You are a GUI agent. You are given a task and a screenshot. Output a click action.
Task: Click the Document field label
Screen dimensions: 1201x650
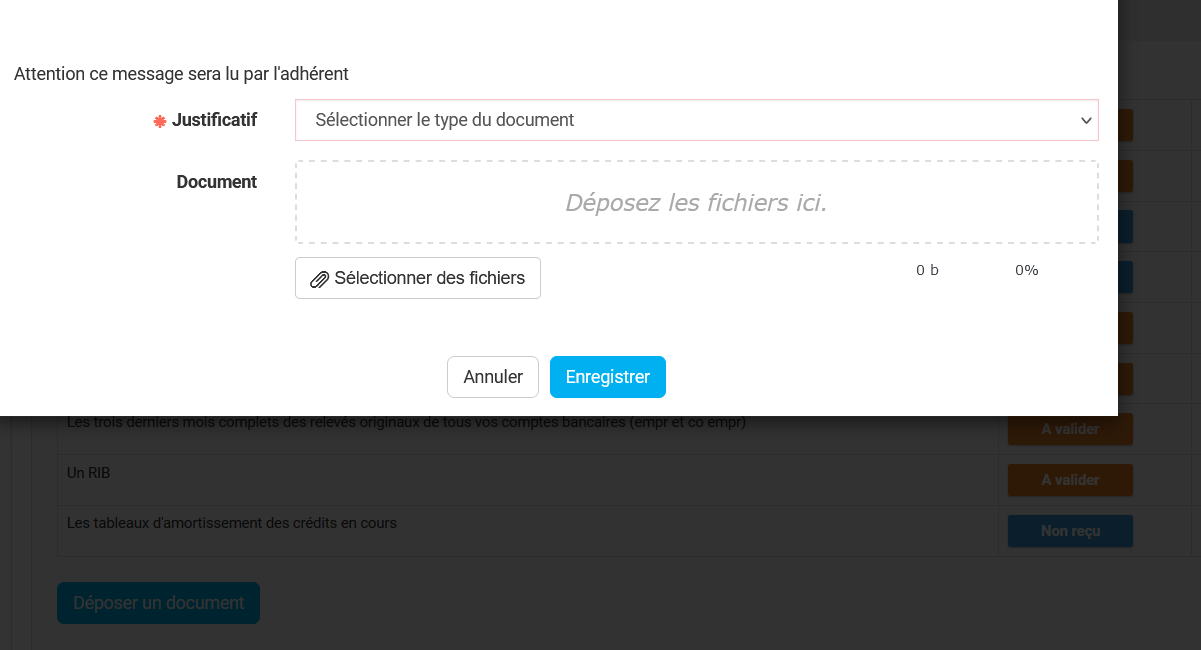click(x=217, y=182)
